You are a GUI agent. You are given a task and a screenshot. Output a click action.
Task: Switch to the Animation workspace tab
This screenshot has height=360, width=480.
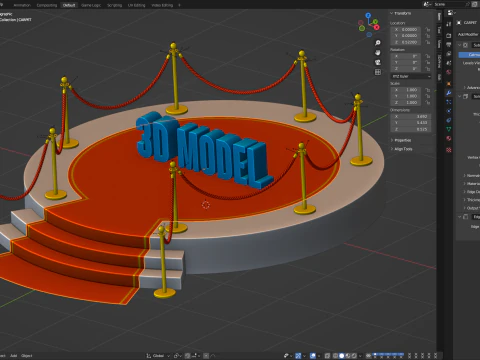(22, 5)
